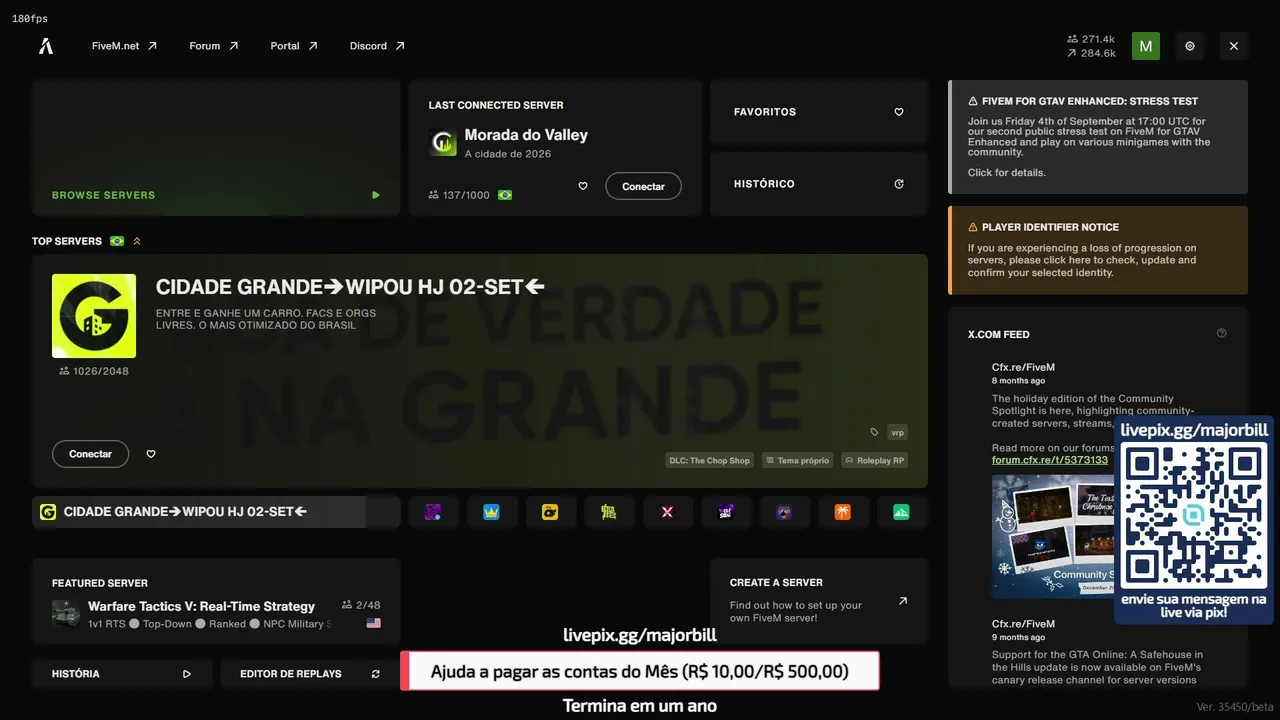Open the Forum link
This screenshot has width=1280, height=720.
pyautogui.click(x=214, y=46)
